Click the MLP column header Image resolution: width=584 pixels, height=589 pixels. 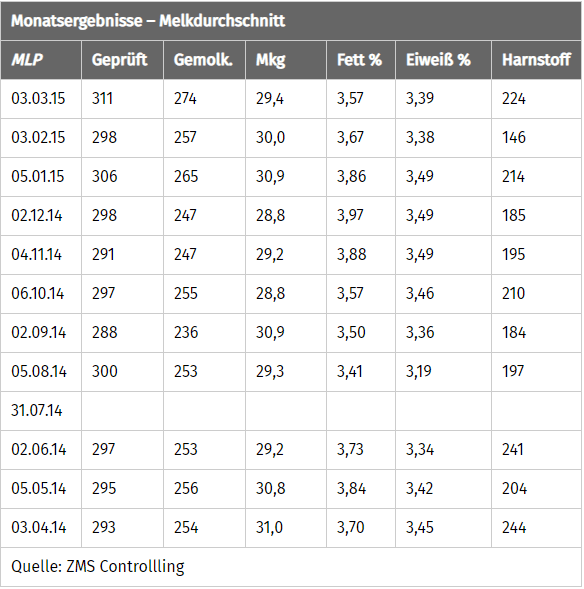[27, 60]
